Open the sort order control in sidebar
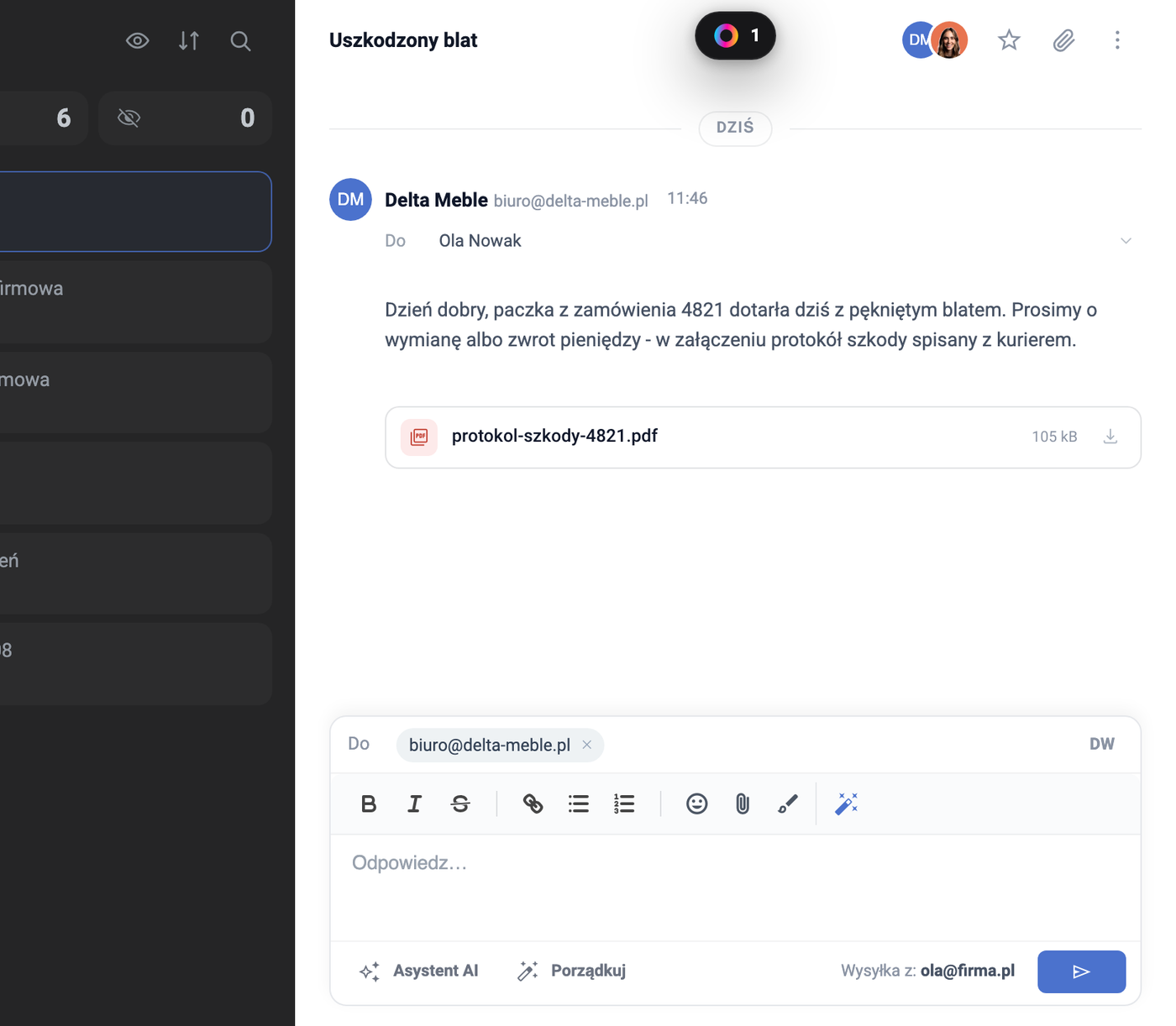Image resolution: width=1176 pixels, height=1026 pixels. click(x=189, y=40)
